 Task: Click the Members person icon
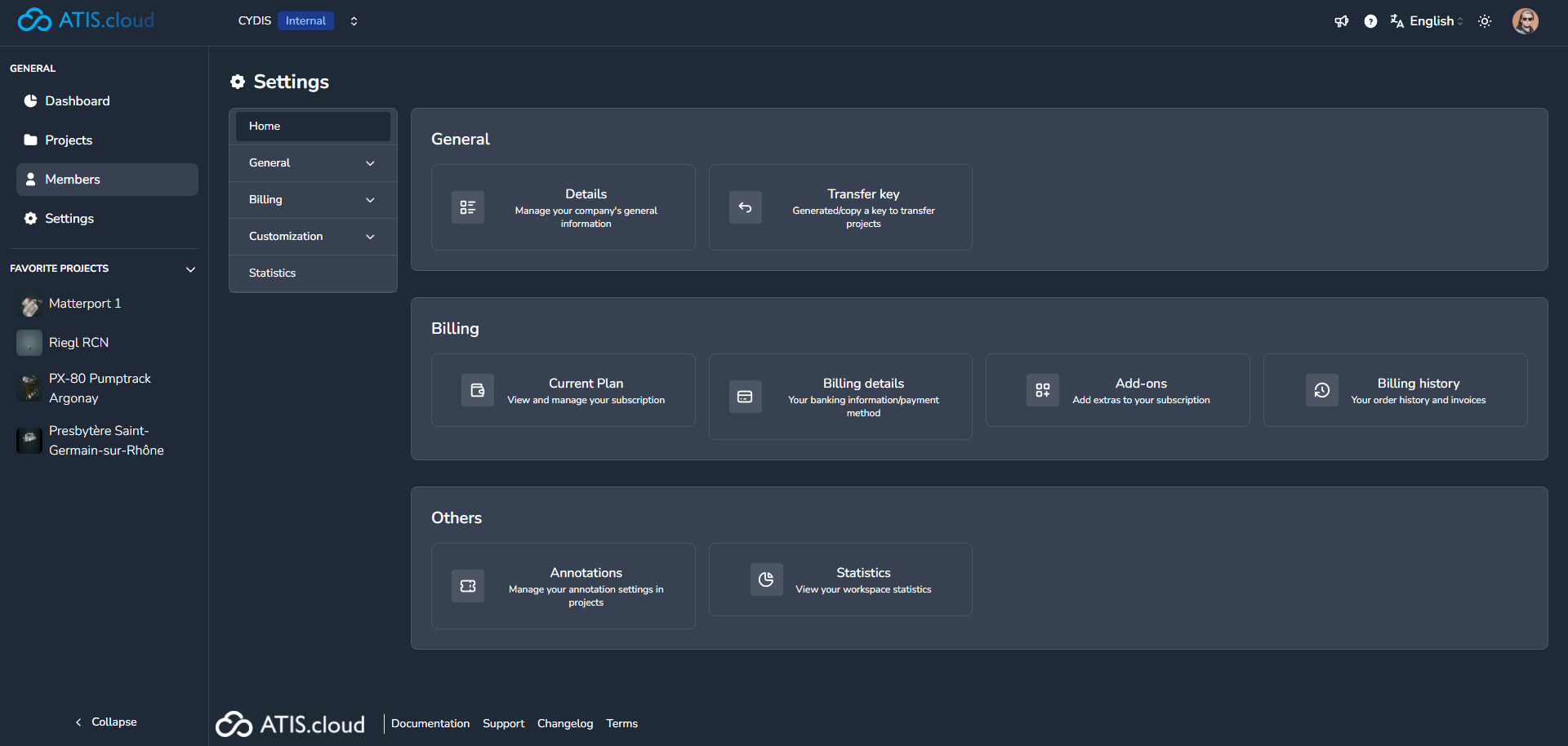[31, 179]
